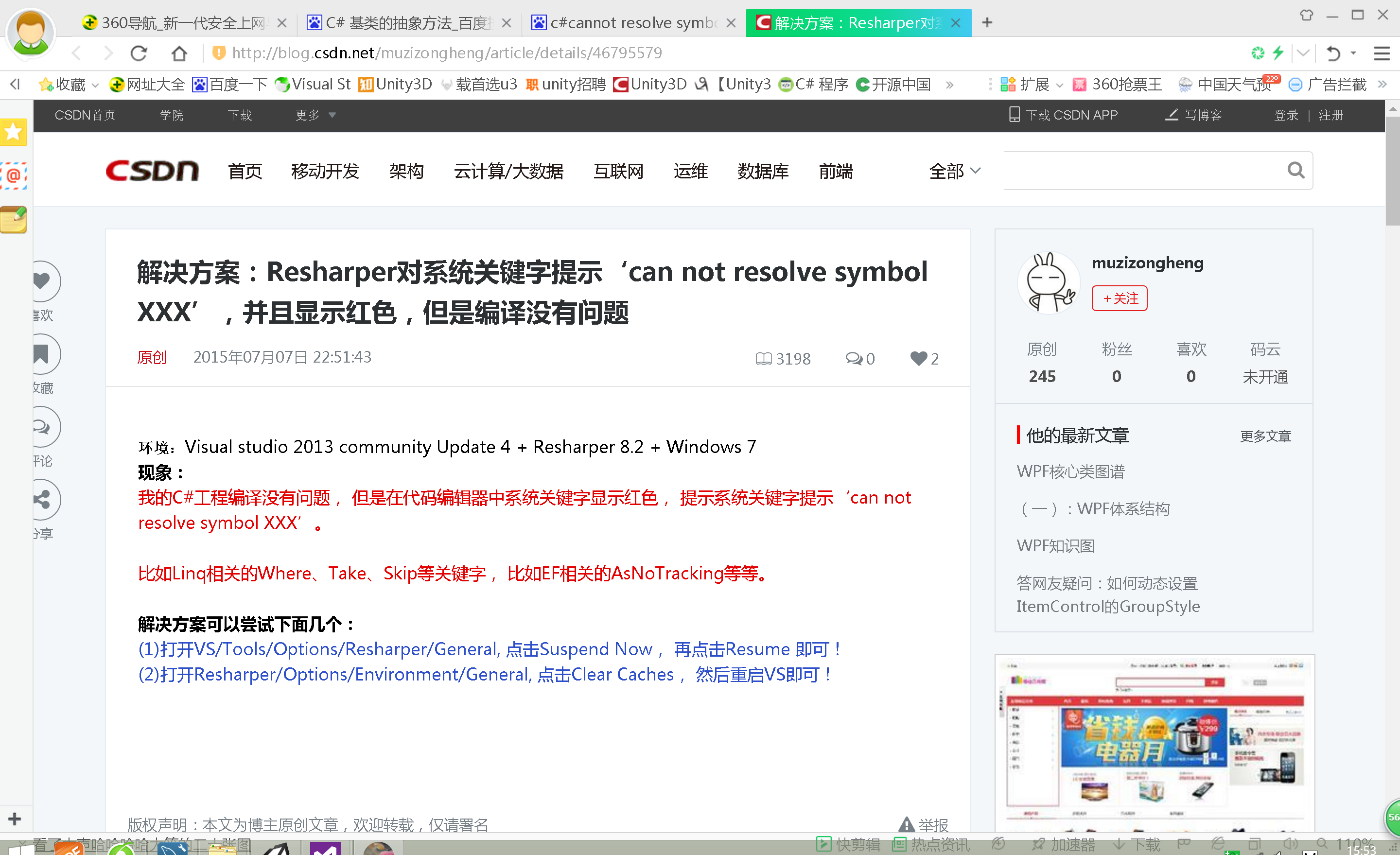
Task: Click 写博客 write blog link
Action: (x=1194, y=115)
